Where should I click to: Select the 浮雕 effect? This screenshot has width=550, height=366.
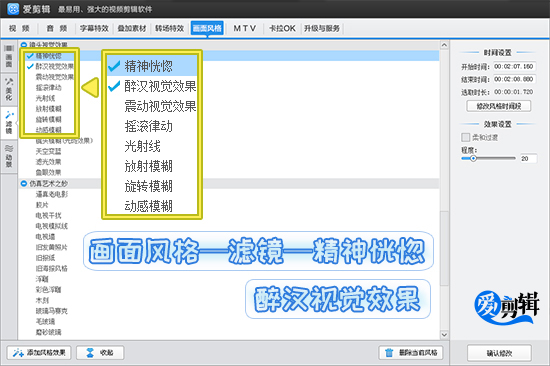tap(42, 279)
